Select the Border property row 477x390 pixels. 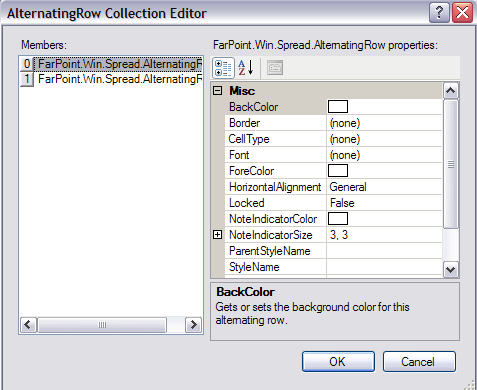(333, 123)
